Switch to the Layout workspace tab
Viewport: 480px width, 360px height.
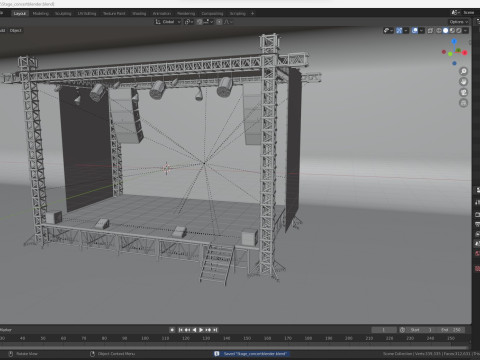click(x=20, y=13)
